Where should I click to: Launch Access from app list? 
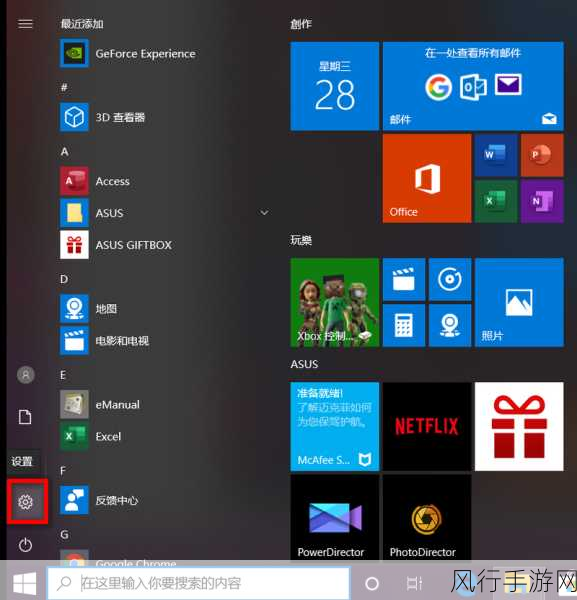point(95,181)
